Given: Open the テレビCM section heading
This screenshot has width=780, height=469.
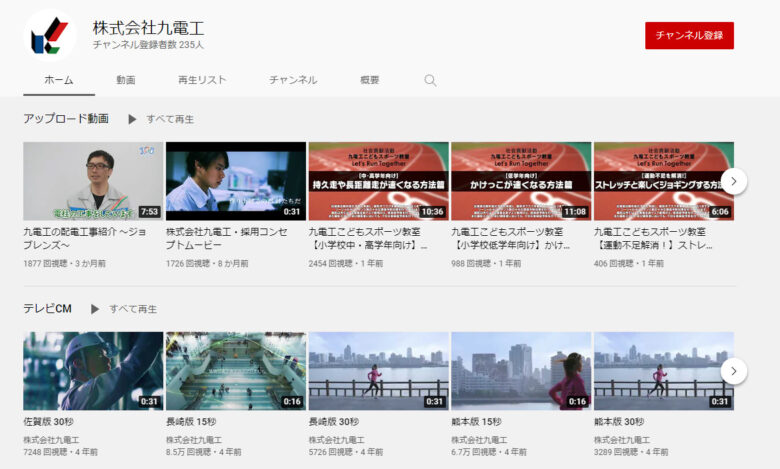Looking at the screenshot, I should click(x=47, y=308).
